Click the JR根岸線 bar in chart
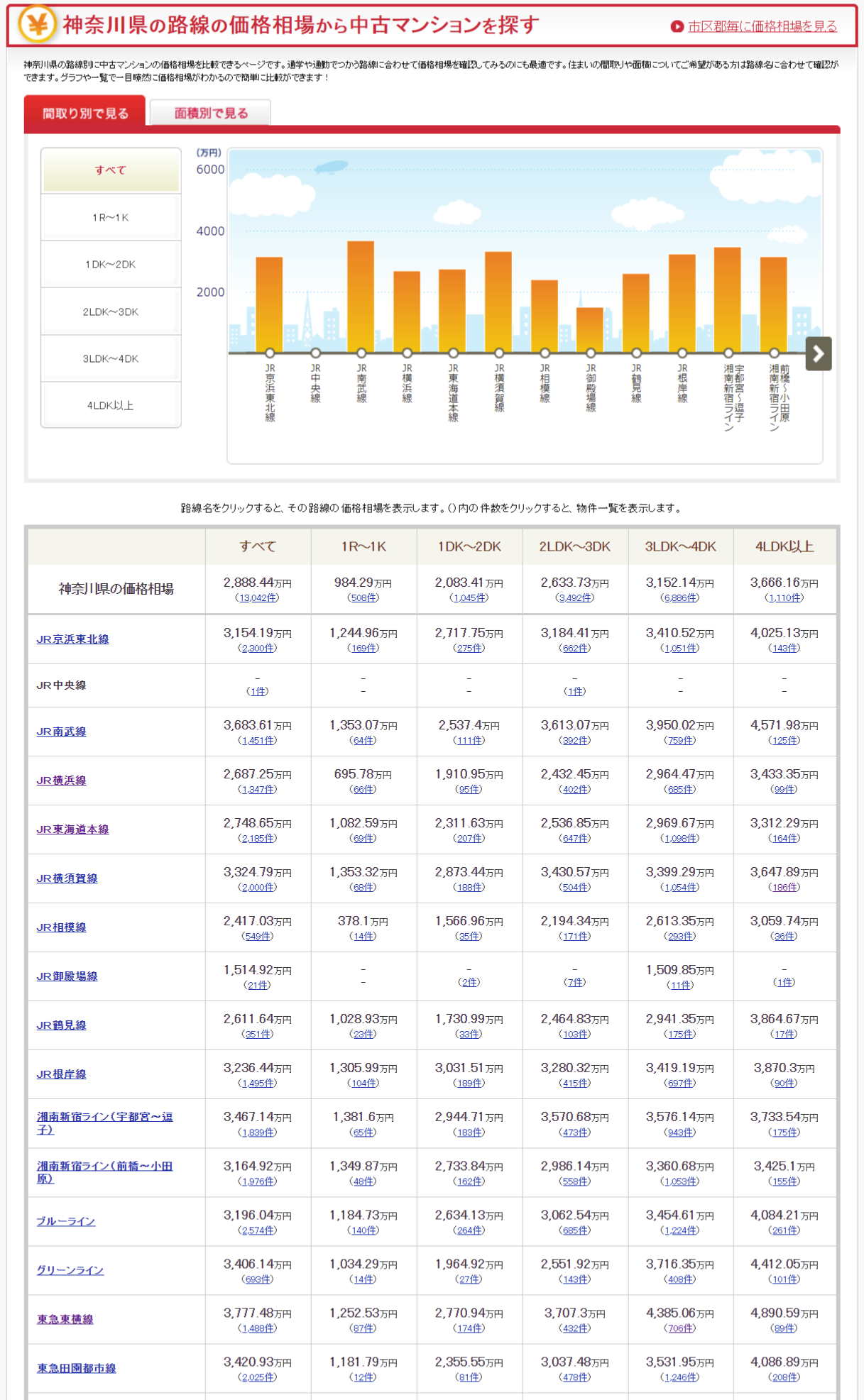 [682, 303]
